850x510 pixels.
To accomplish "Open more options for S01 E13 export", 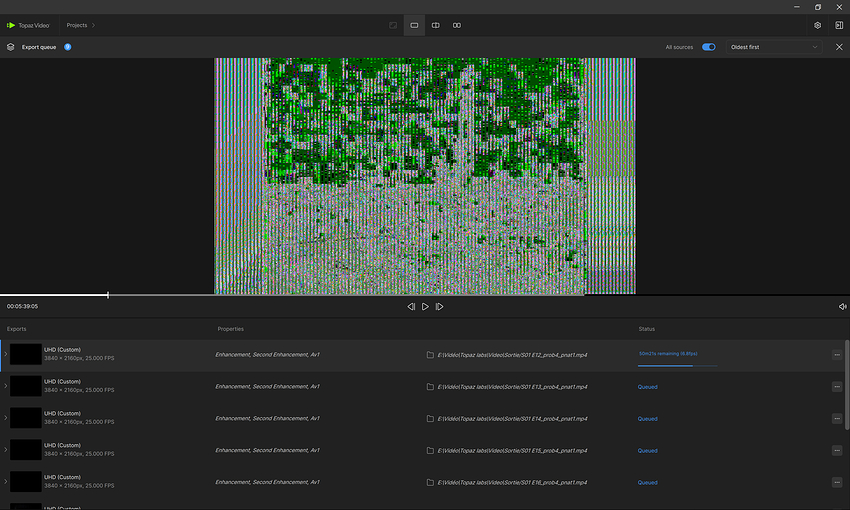I will pyautogui.click(x=837, y=387).
